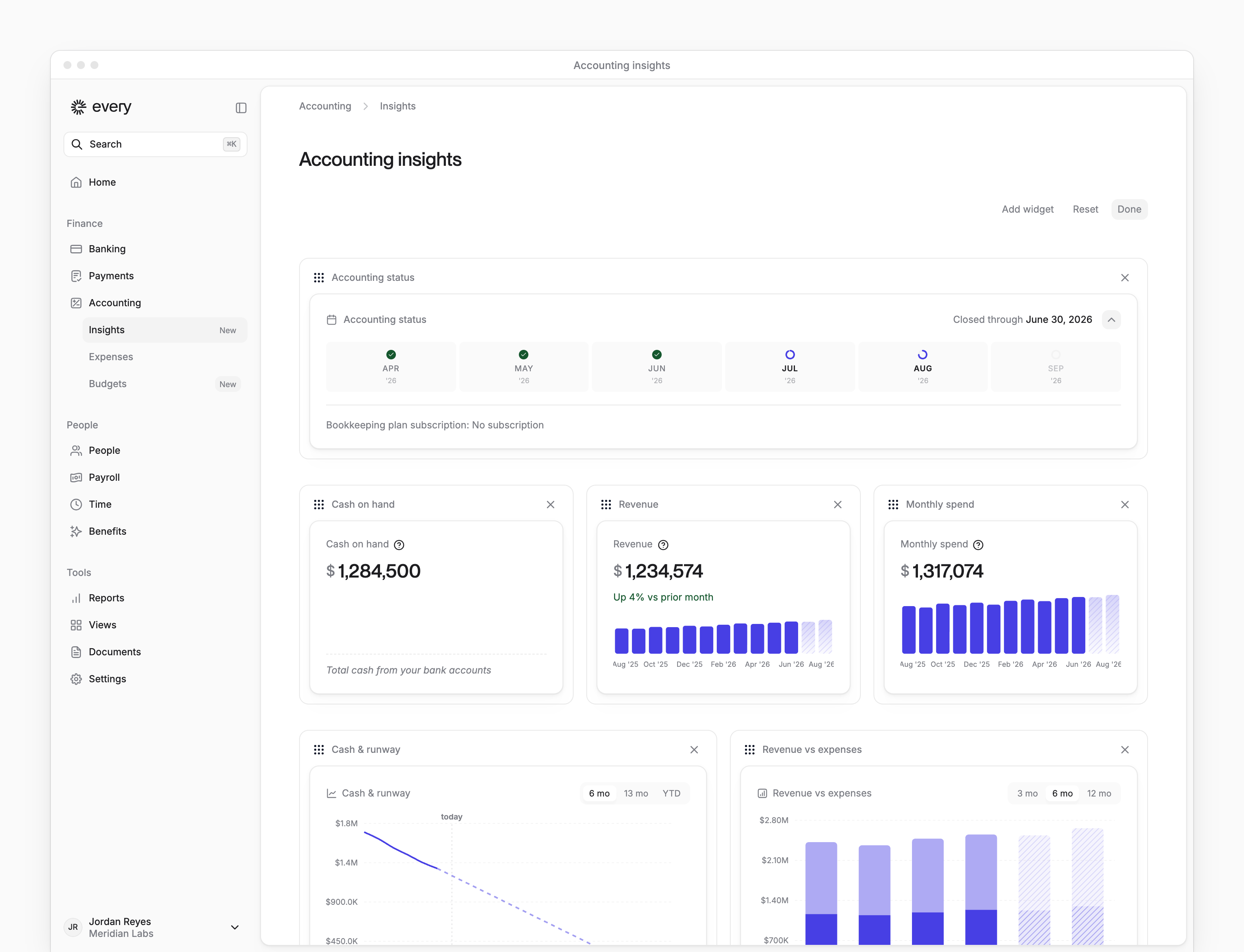
Task: Remove the Accounting status widget
Action: [1125, 278]
